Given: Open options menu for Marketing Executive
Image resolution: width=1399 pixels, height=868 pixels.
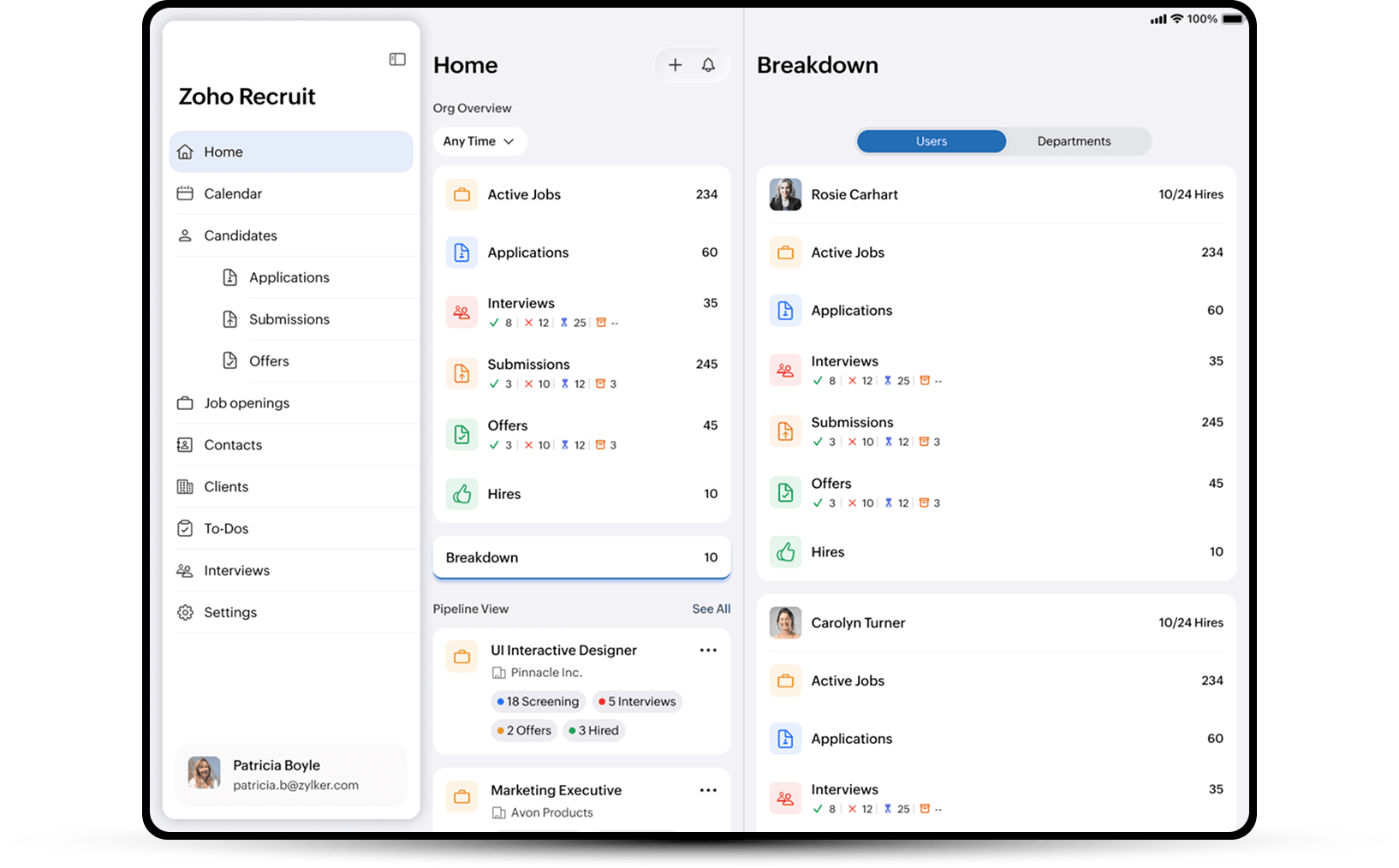Looking at the screenshot, I should pos(708,789).
